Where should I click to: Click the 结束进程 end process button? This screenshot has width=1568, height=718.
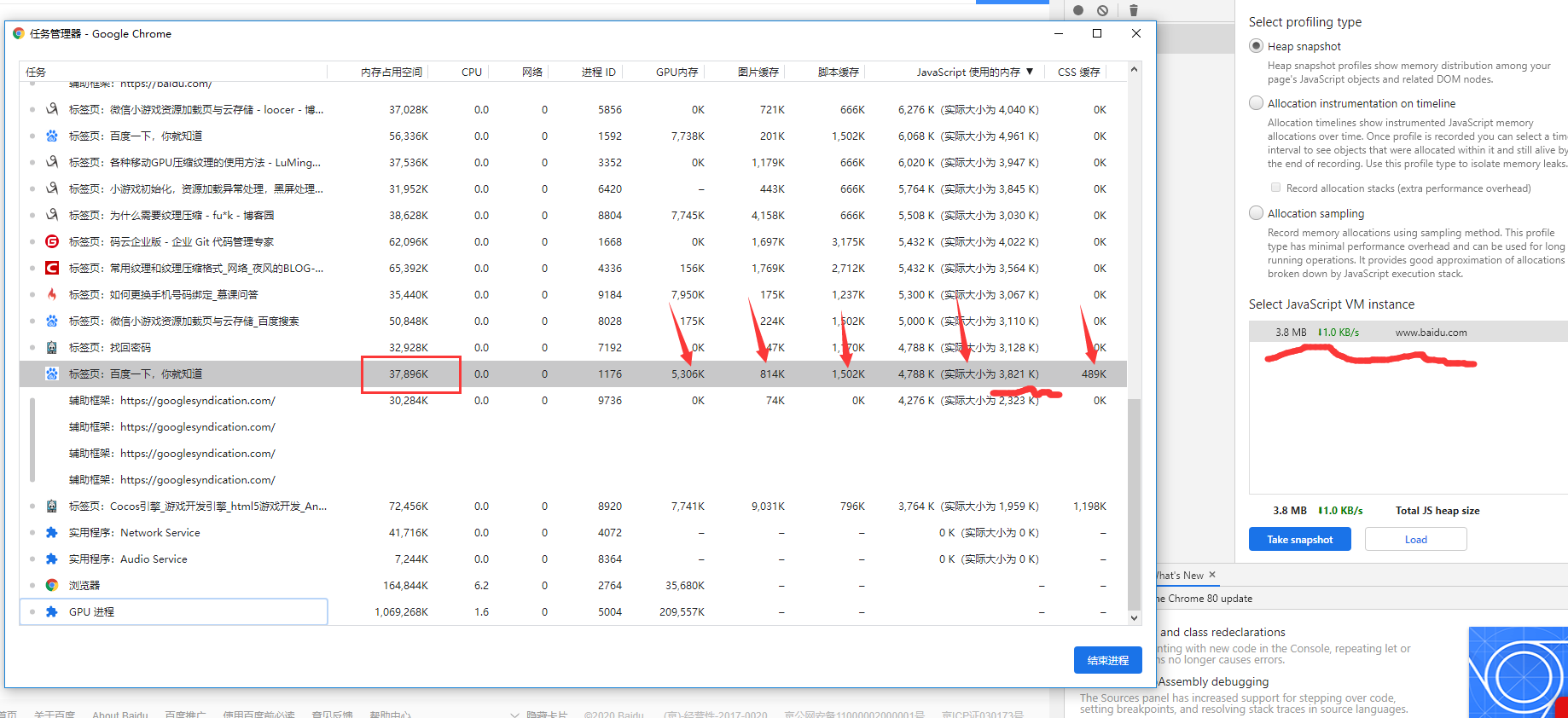click(1108, 660)
